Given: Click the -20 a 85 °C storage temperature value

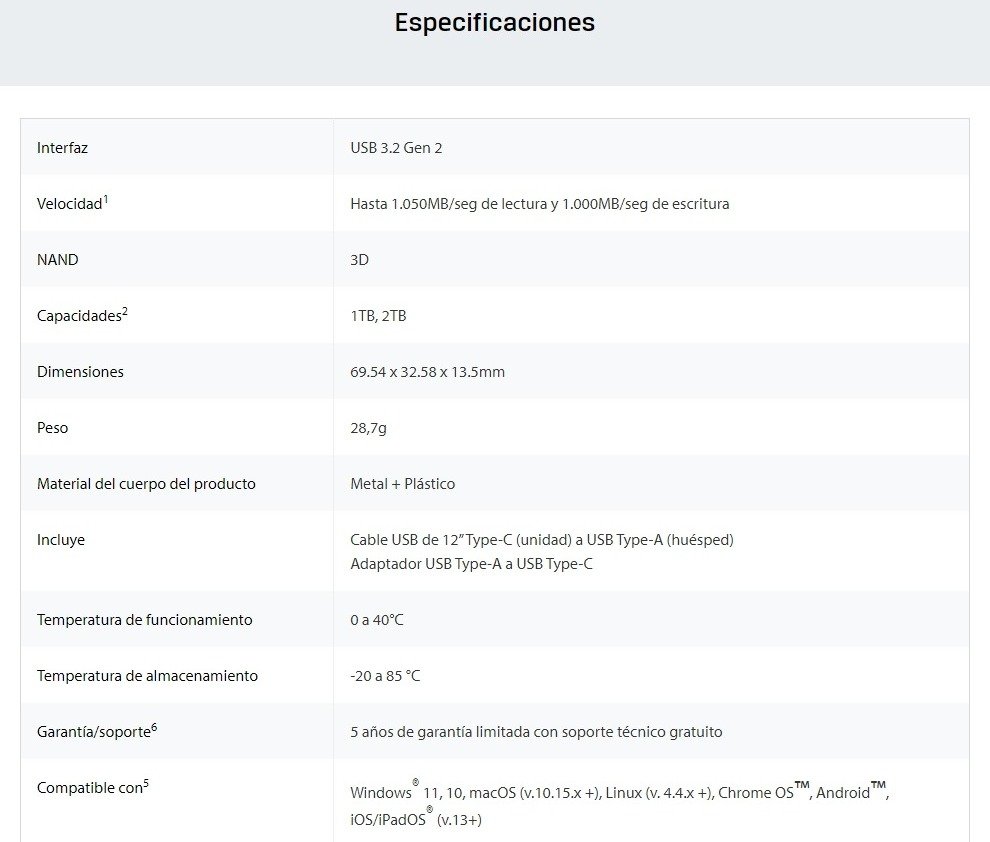Looking at the screenshot, I should pos(385,676).
